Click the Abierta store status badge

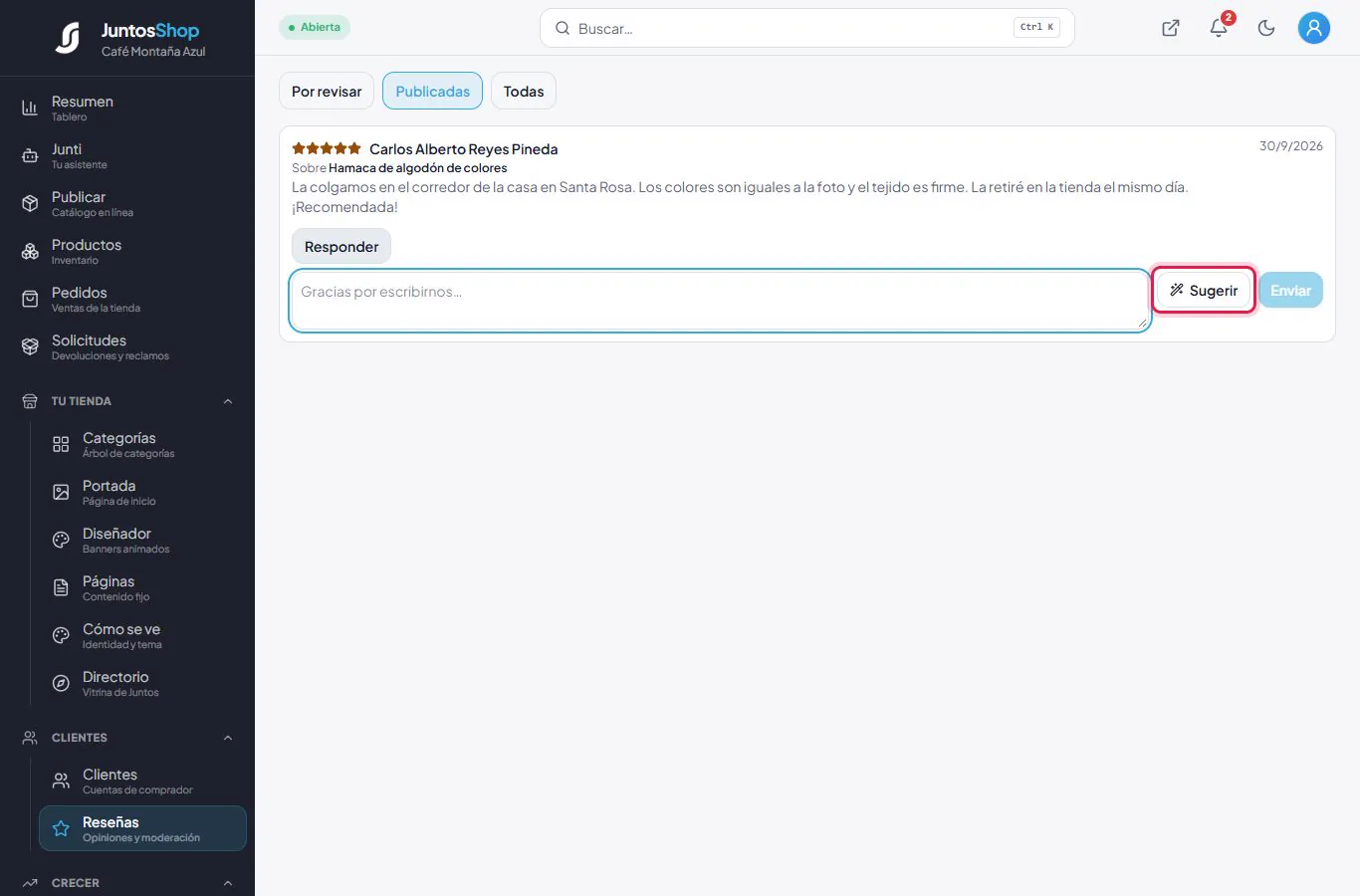pyautogui.click(x=315, y=27)
